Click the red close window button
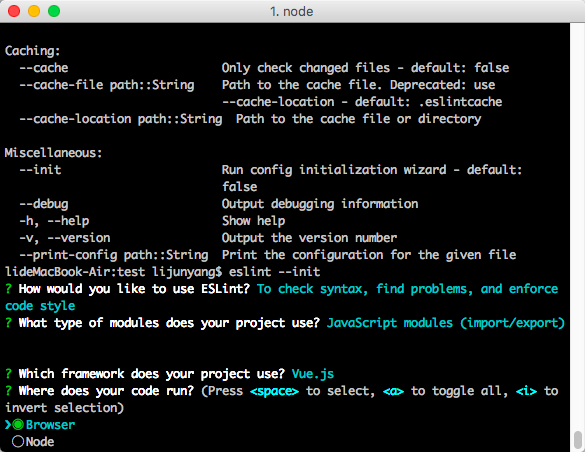 (14, 11)
